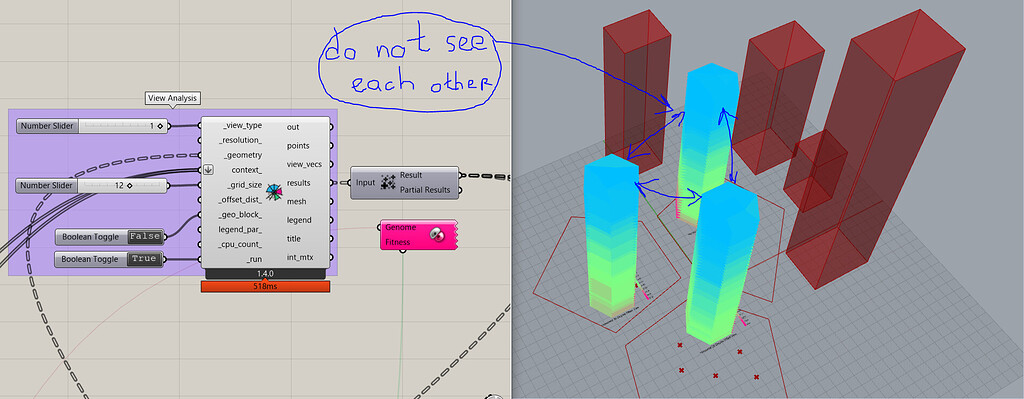Click the View Analysis component center icon
This screenshot has height=399, width=1024.
(x=274, y=191)
